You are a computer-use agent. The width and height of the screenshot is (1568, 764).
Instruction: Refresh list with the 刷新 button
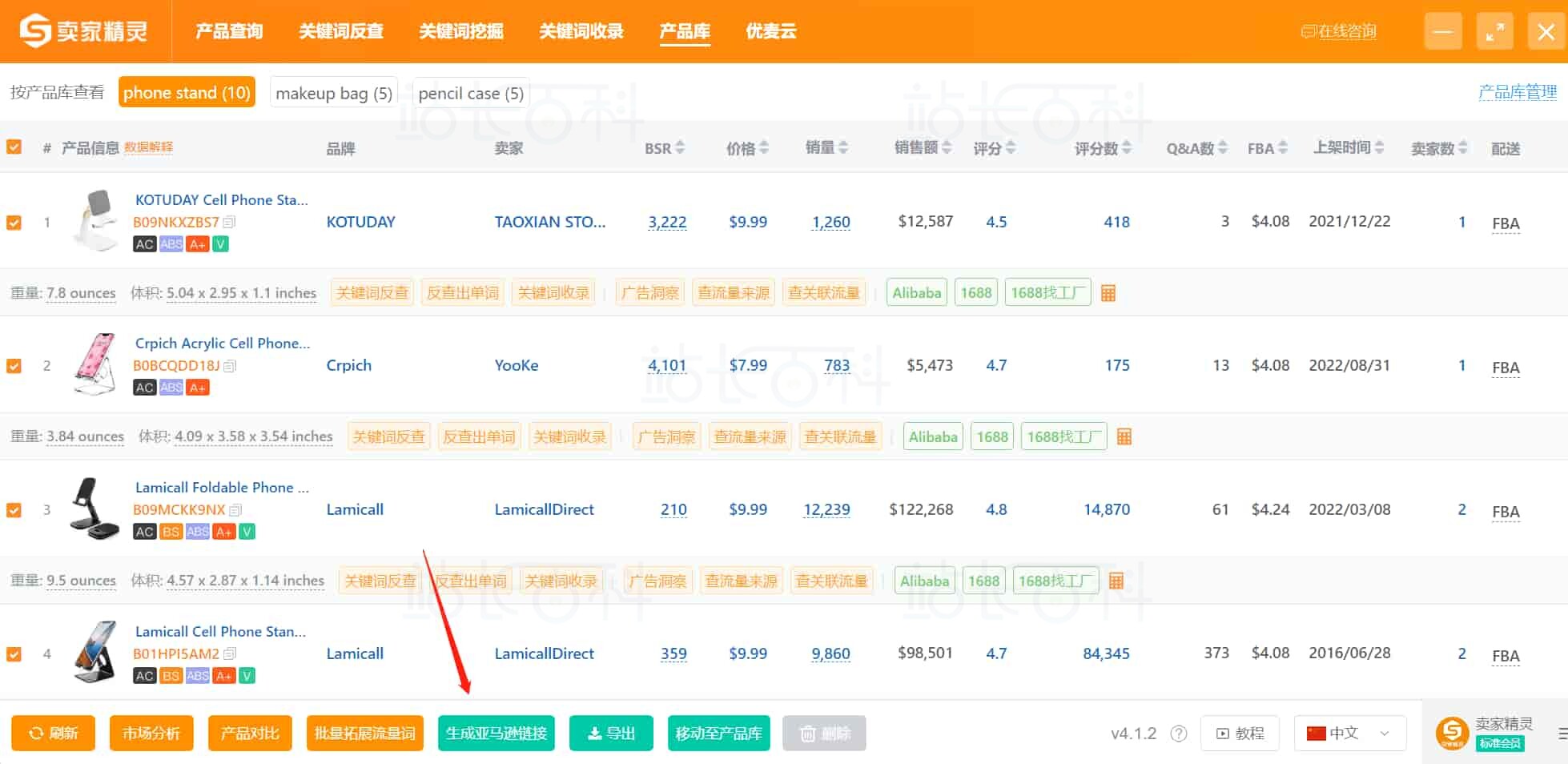click(x=53, y=733)
